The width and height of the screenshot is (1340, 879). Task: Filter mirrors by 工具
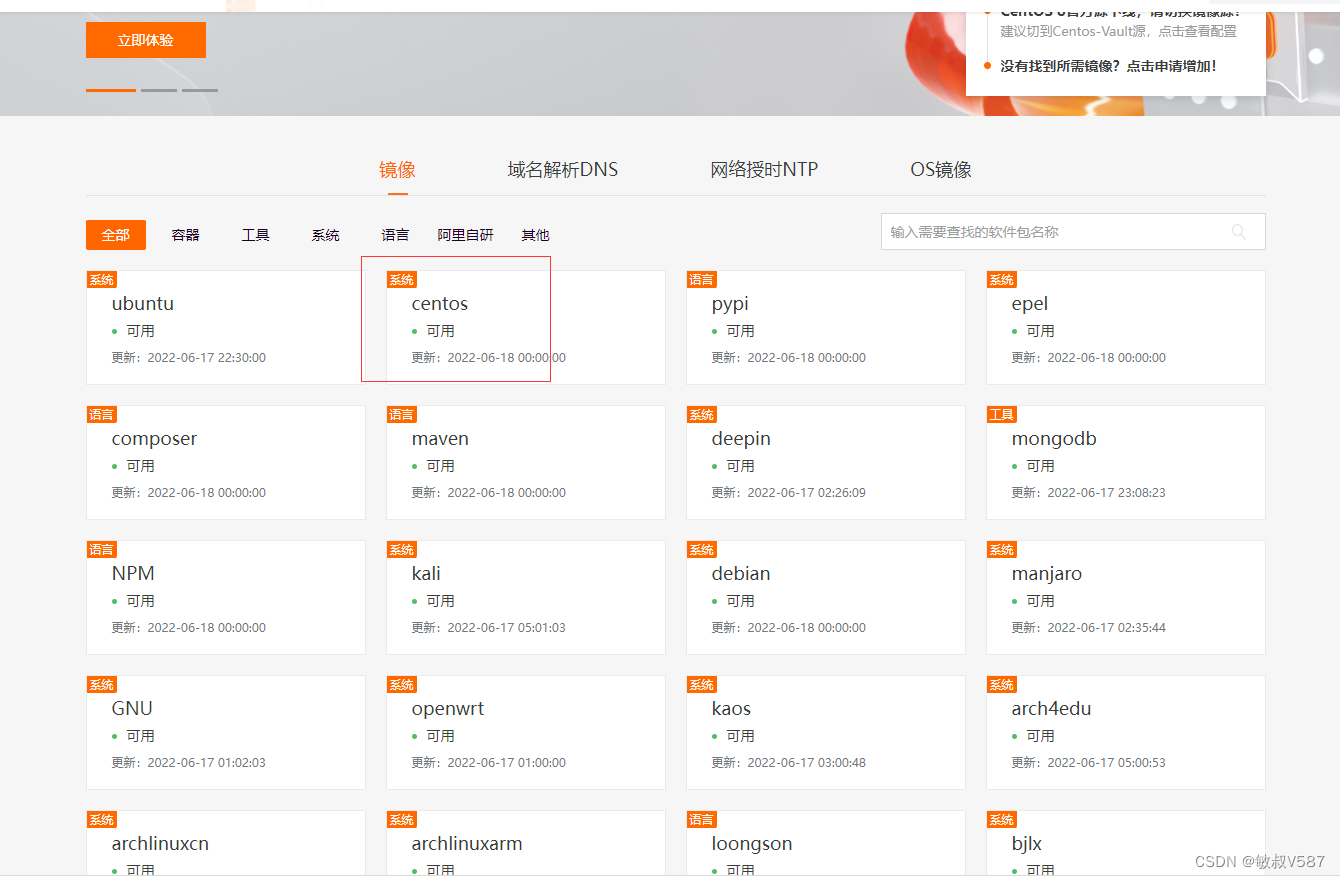coord(256,235)
